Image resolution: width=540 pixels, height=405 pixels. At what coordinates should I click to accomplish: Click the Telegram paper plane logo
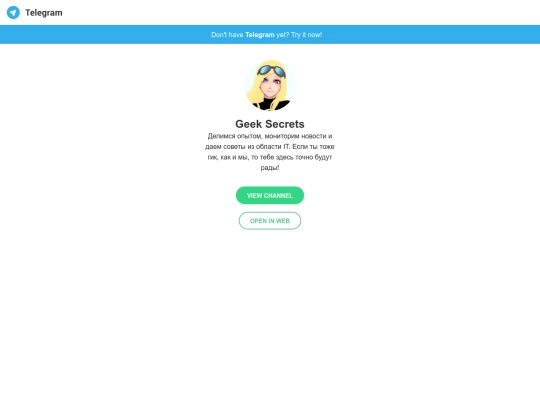pyautogui.click(x=13, y=13)
